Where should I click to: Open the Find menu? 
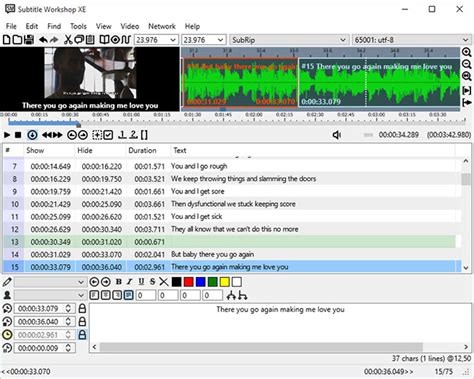click(54, 26)
